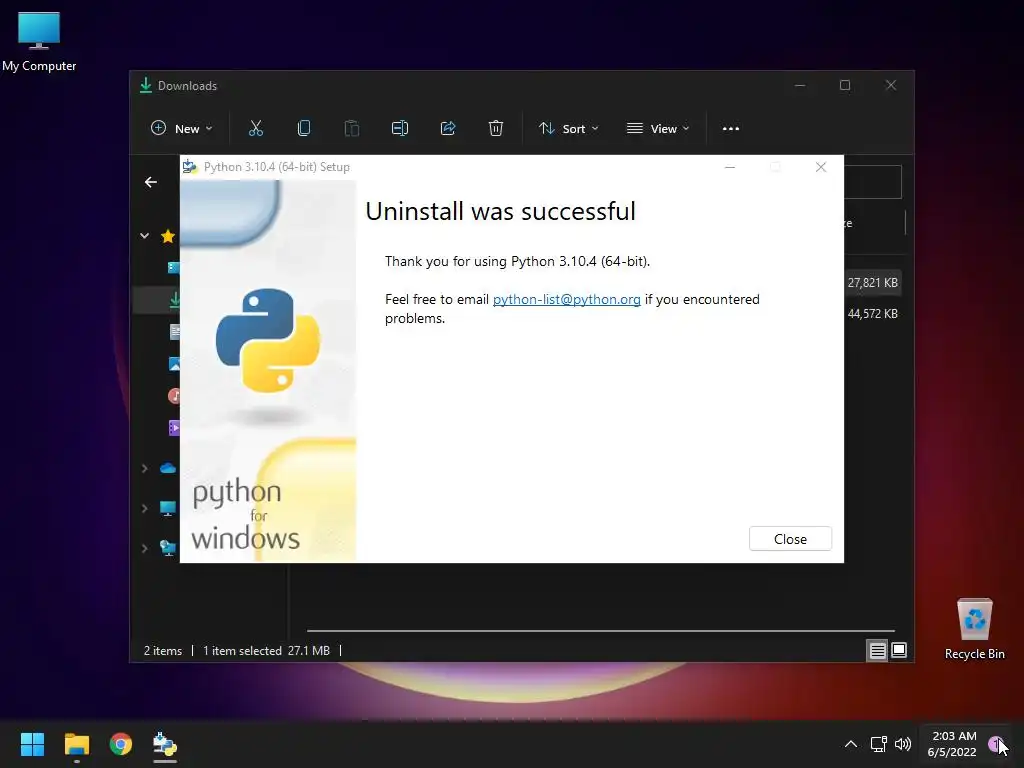The height and width of the screenshot is (768, 1024).
Task: Expand the Network tree node
Action: pyautogui.click(x=144, y=548)
